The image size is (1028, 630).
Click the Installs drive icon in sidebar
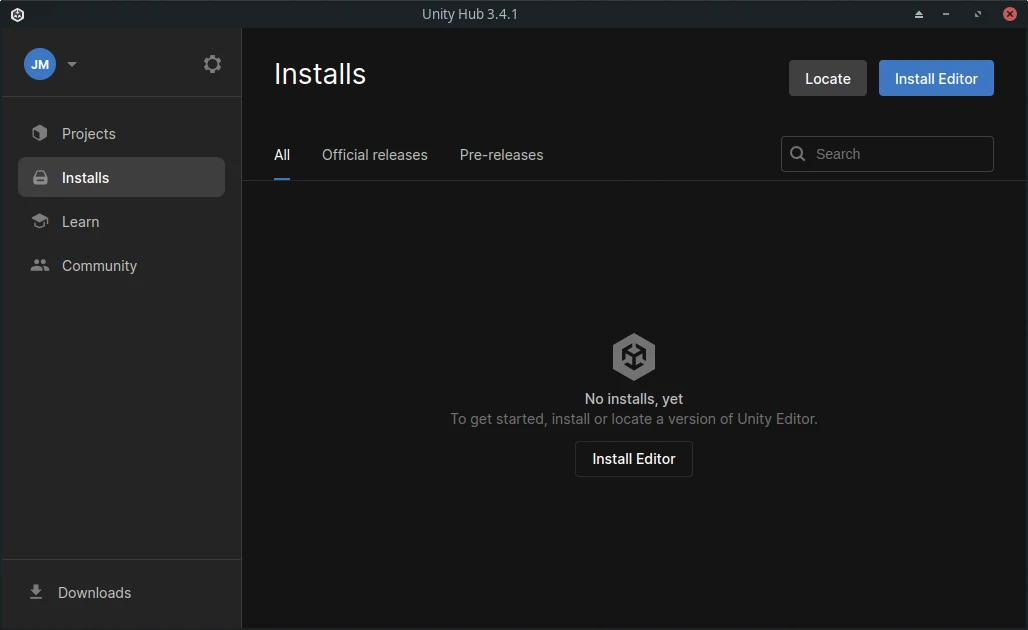(40, 178)
